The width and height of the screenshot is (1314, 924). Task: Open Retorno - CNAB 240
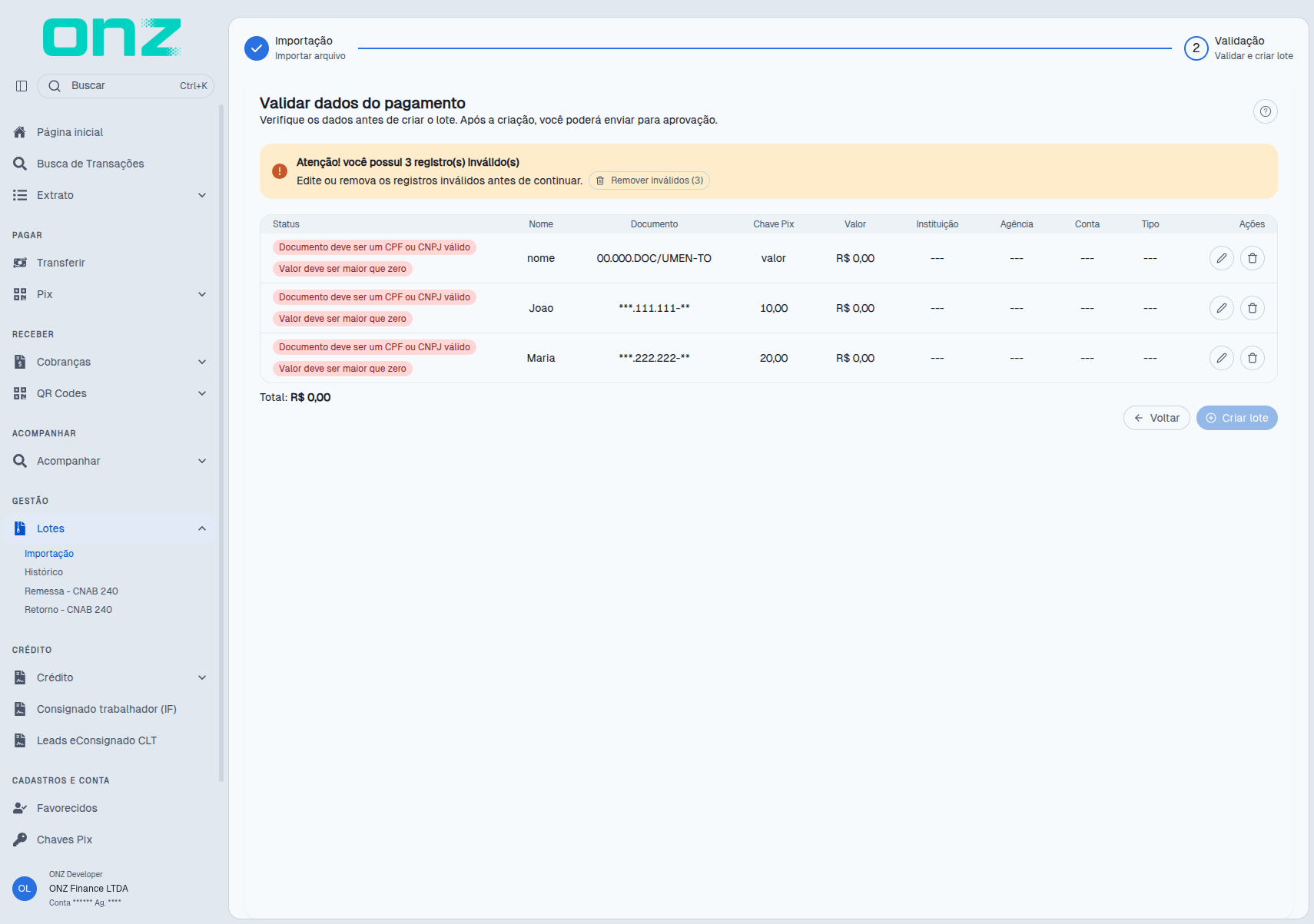coord(68,610)
